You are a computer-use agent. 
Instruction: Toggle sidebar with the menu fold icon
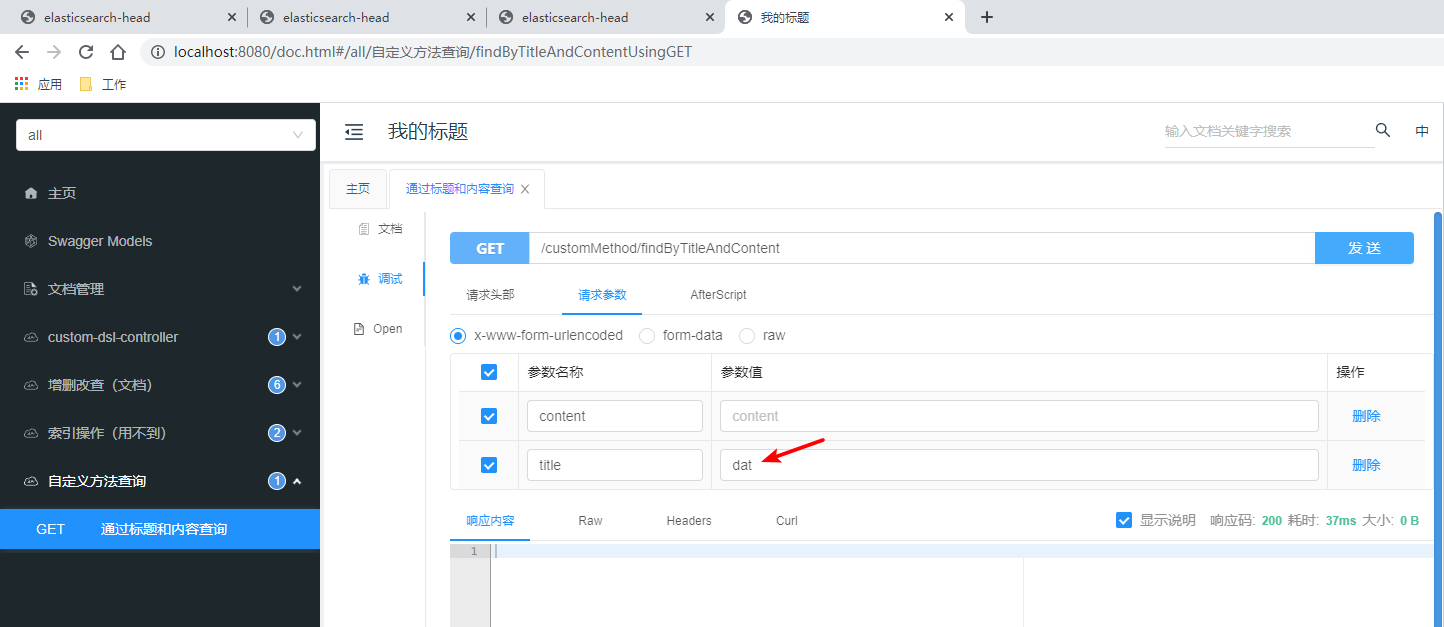[354, 131]
